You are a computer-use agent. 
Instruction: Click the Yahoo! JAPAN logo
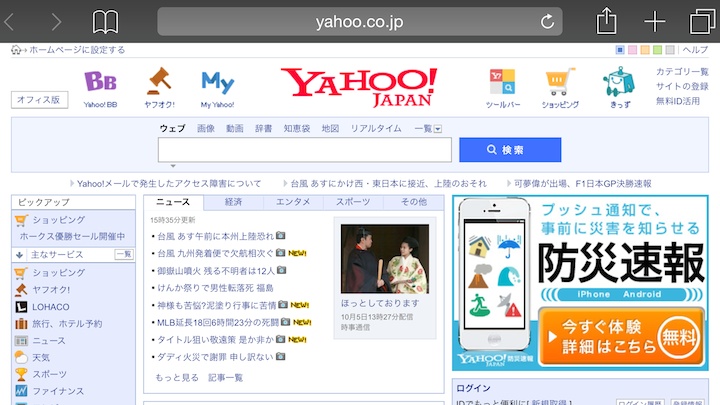(359, 87)
